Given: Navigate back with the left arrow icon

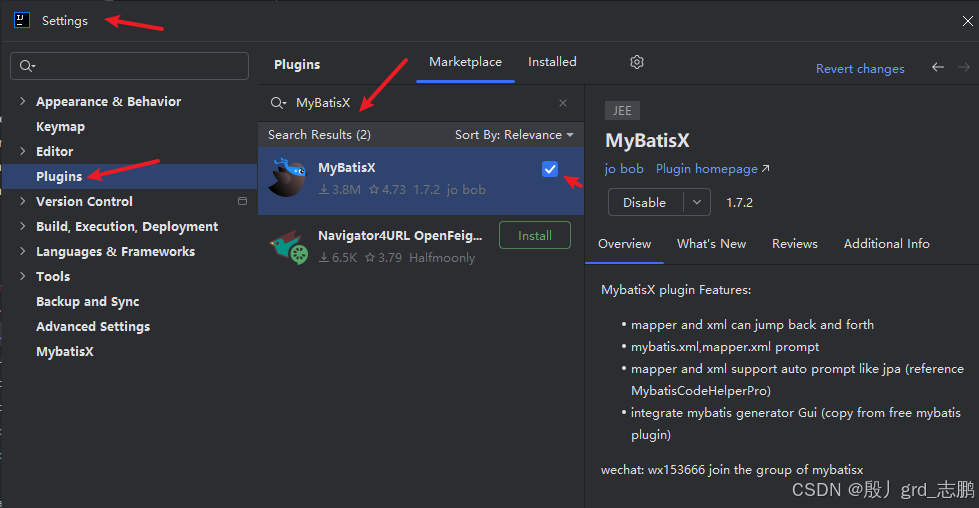Looking at the screenshot, I should [x=938, y=67].
